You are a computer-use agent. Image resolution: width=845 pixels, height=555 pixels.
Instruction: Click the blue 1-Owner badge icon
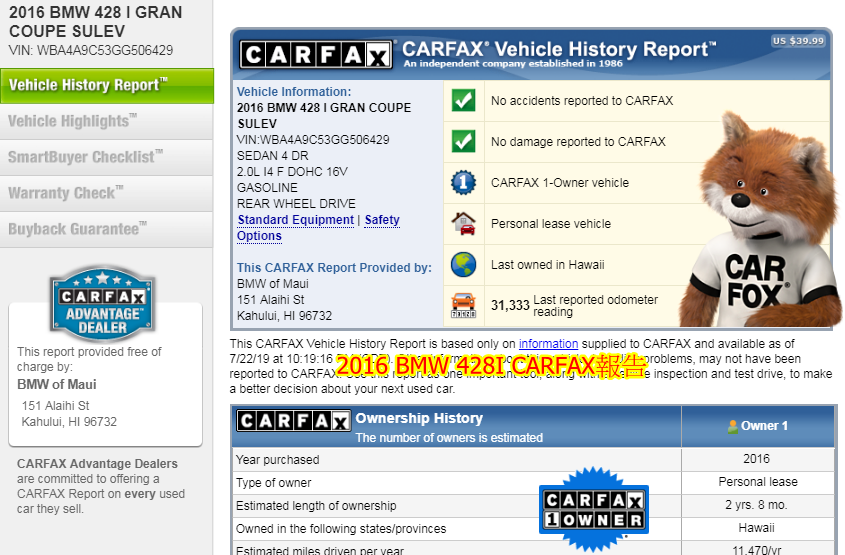click(463, 183)
